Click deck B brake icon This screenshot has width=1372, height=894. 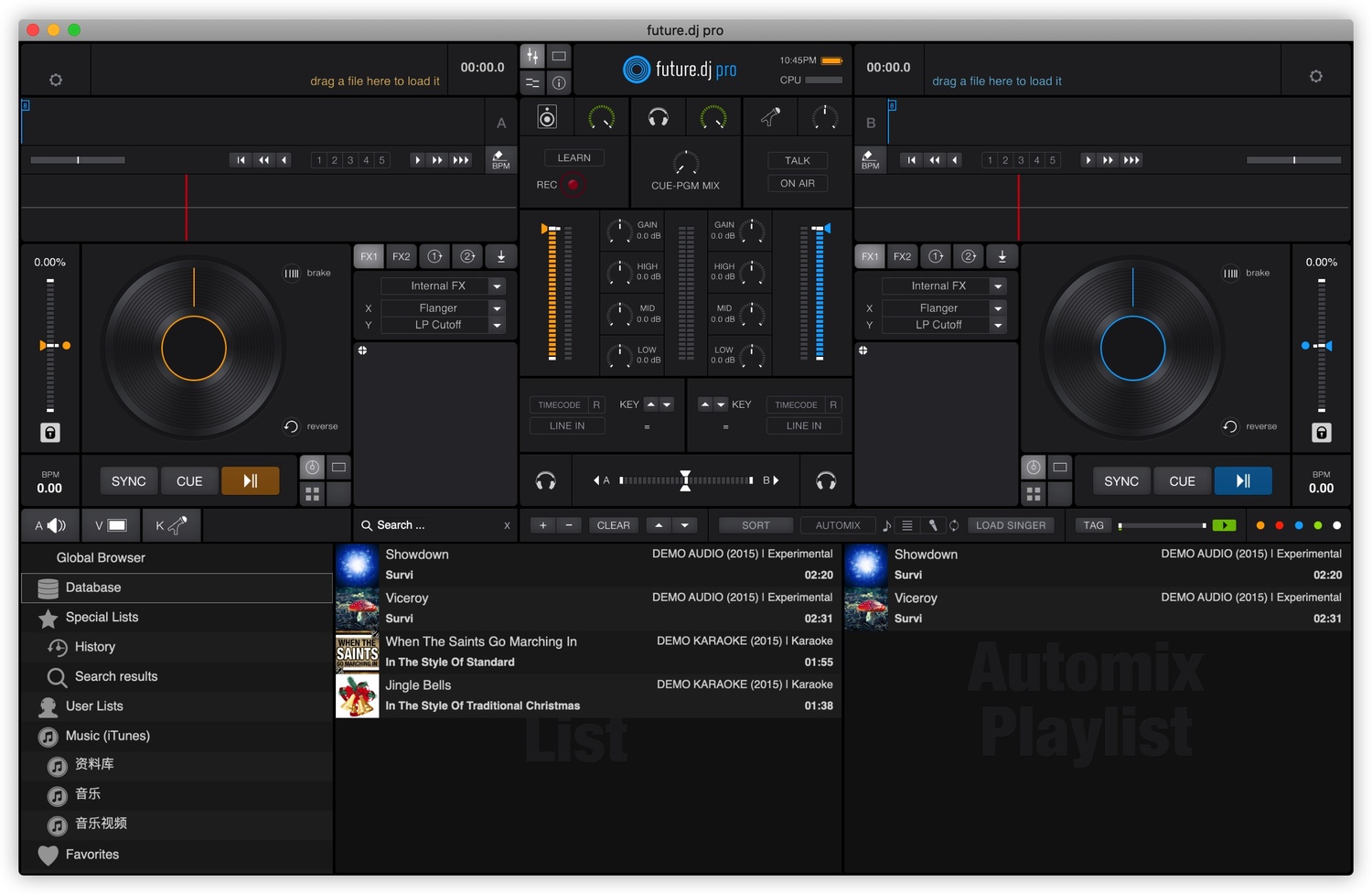tap(1231, 273)
